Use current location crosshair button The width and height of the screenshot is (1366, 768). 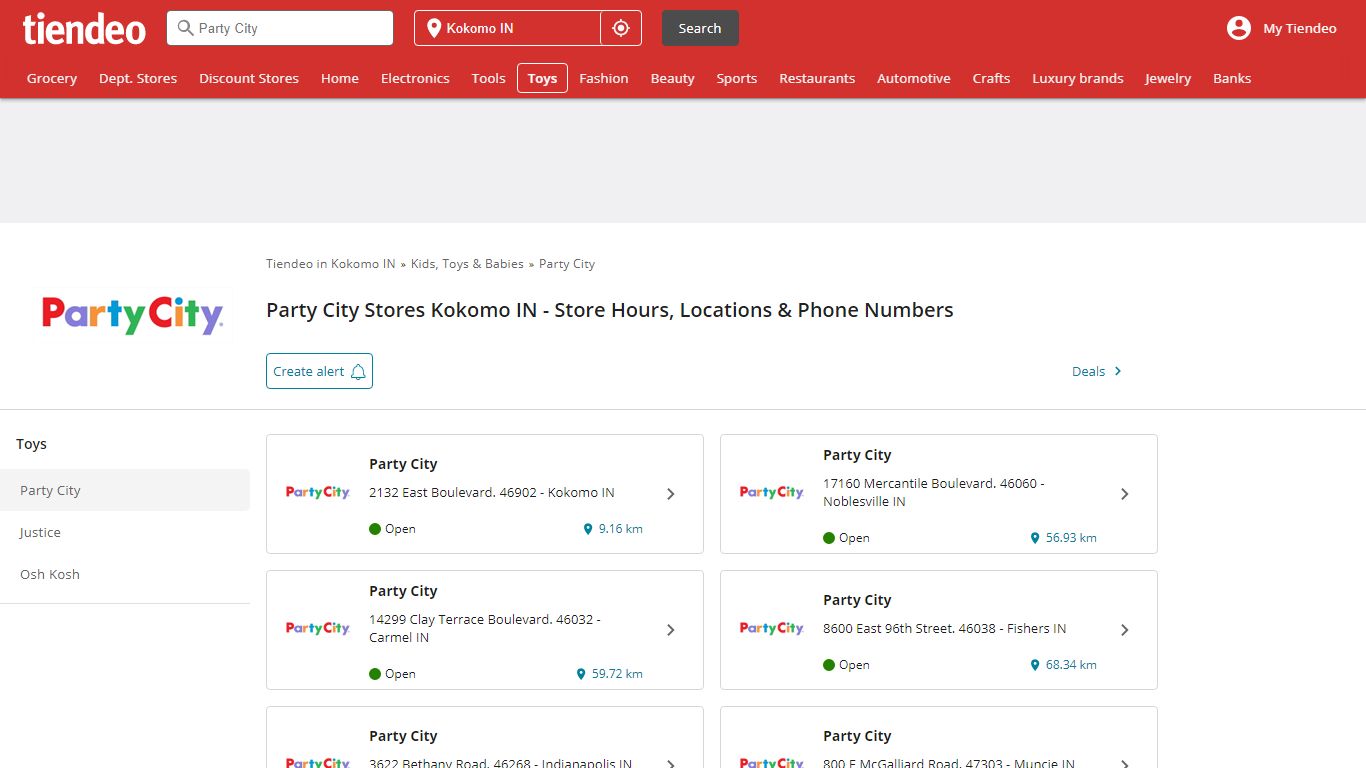pos(621,28)
